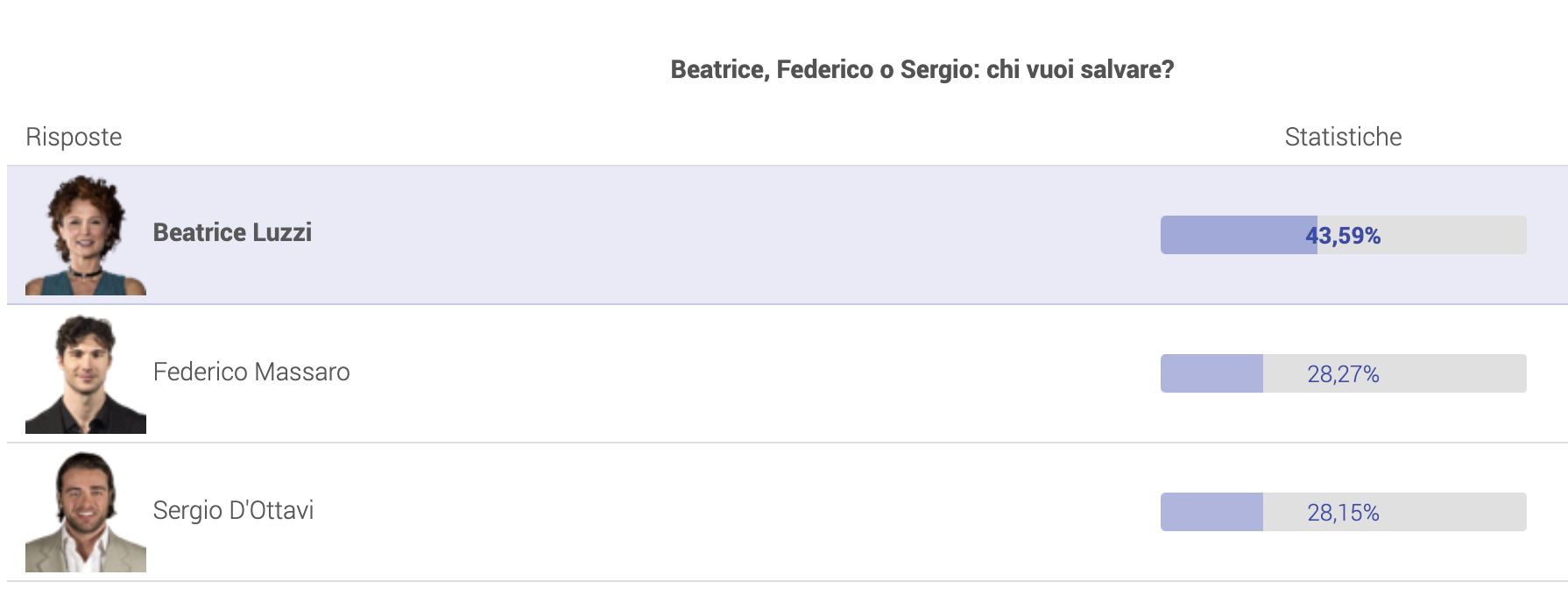Screen dimensions: 1568x589
Task: Click Federico Massaro's portrait photo
Action: [x=86, y=373]
